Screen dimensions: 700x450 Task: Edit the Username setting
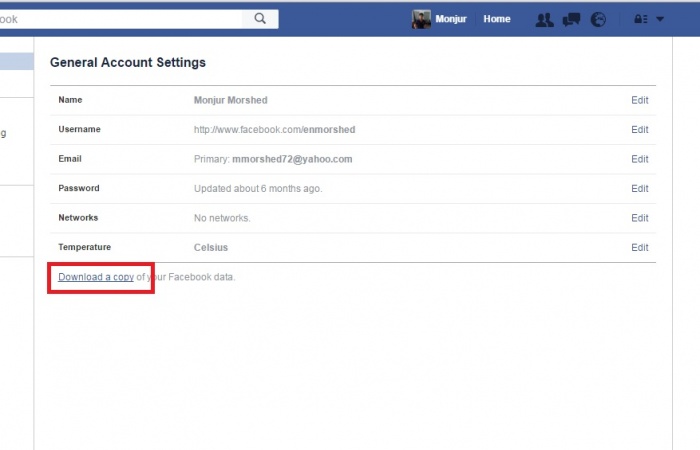(x=639, y=129)
